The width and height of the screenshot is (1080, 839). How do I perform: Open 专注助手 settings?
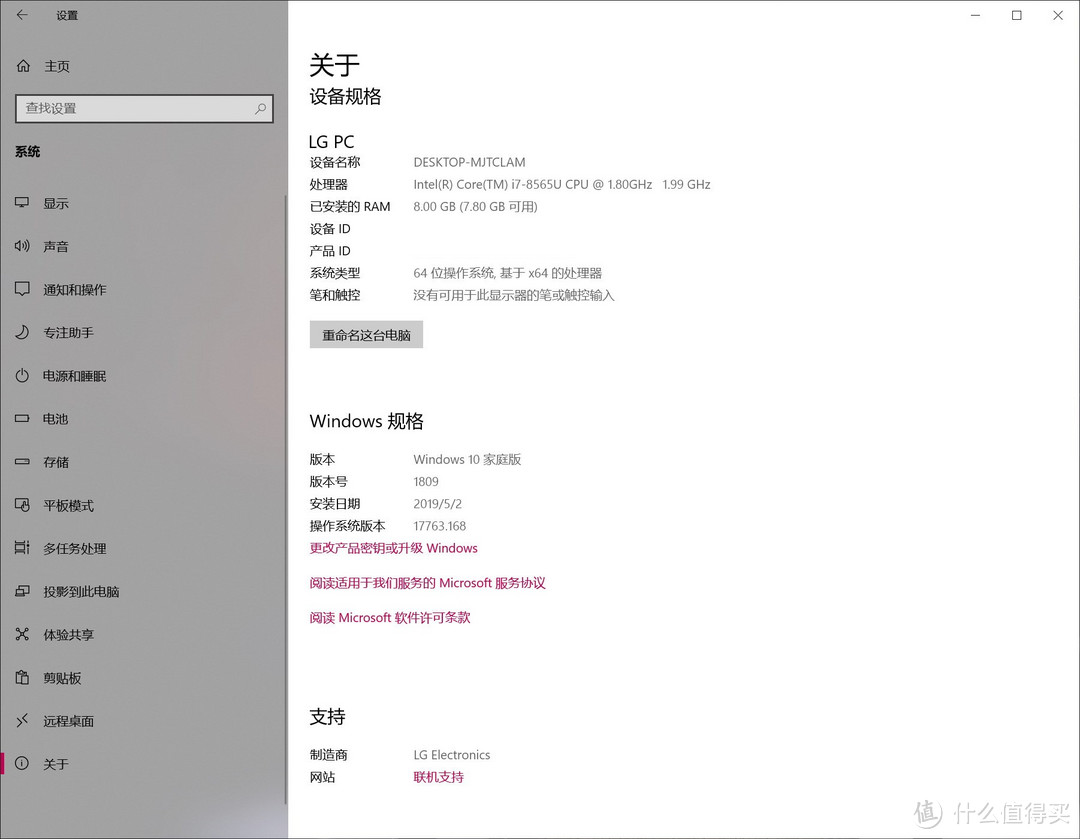tap(68, 333)
